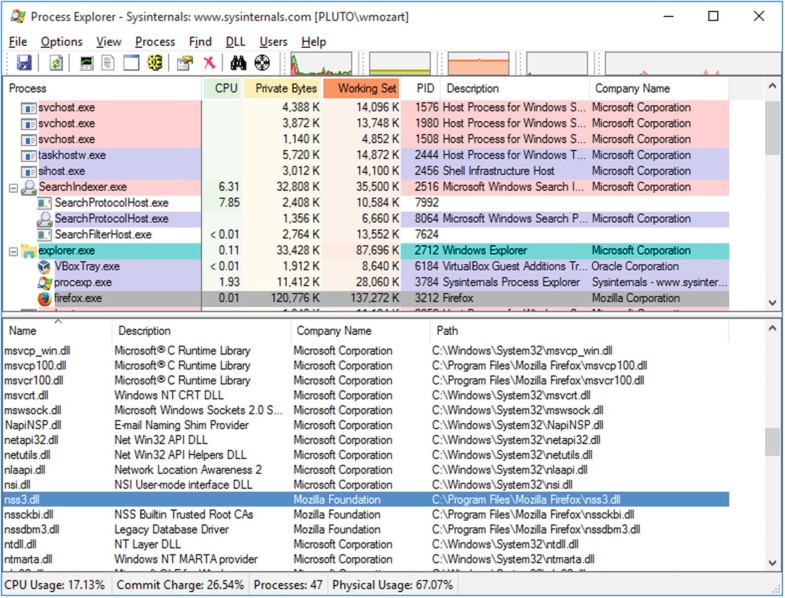Click the explorer.exe folder icon
The height and width of the screenshot is (598, 785).
(x=29, y=251)
